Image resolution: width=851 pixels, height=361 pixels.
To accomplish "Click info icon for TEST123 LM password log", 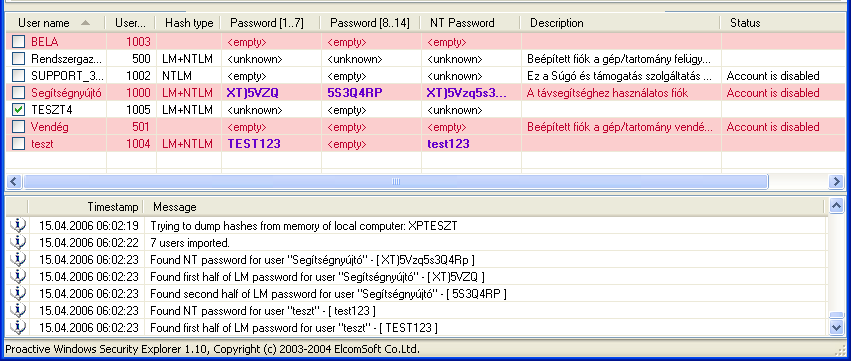I will 18,328.
